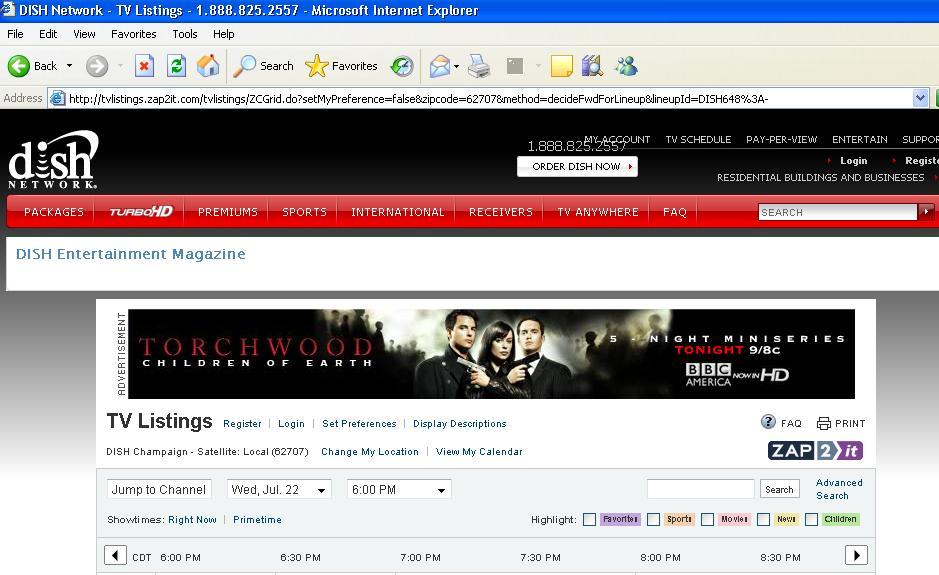The width and height of the screenshot is (939, 575).
Task: Open the Internet Explorer title bar icon
Action: pyautogui.click(x=8, y=9)
